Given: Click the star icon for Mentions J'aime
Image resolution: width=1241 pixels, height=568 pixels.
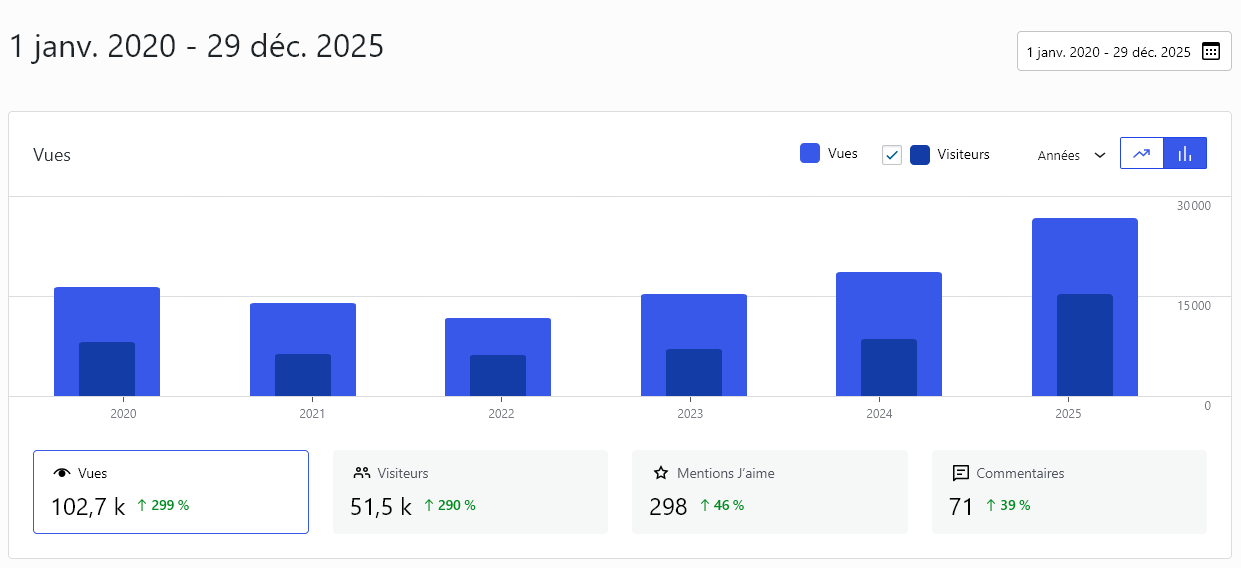Looking at the screenshot, I should point(661,473).
